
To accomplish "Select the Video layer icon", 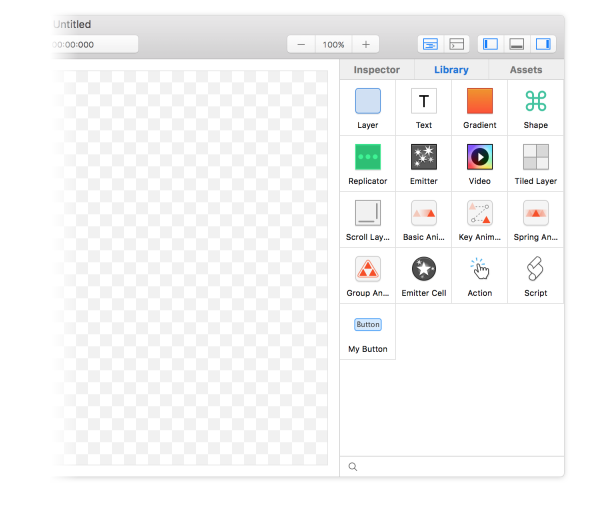I will pos(480,157).
